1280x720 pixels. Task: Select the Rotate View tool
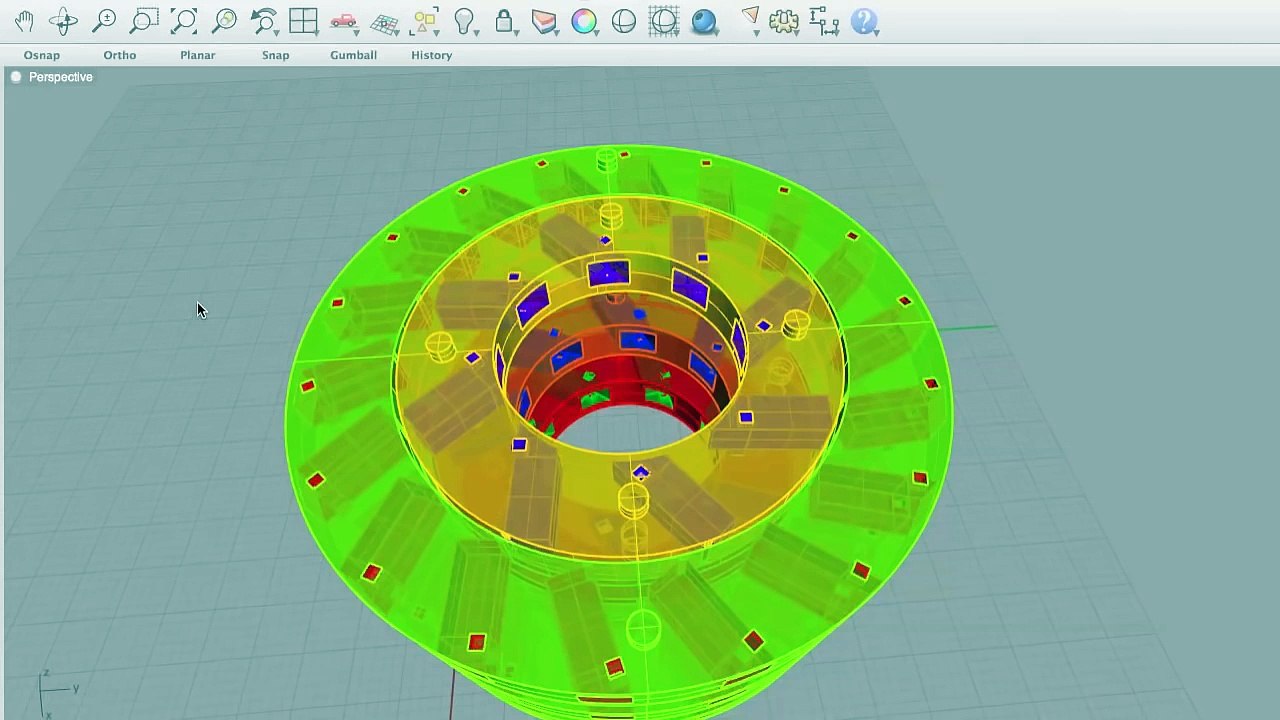[x=63, y=21]
